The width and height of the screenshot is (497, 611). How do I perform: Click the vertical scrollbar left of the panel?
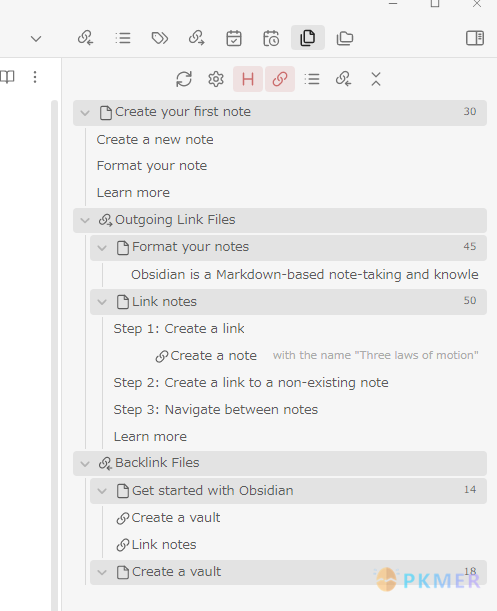point(55,355)
